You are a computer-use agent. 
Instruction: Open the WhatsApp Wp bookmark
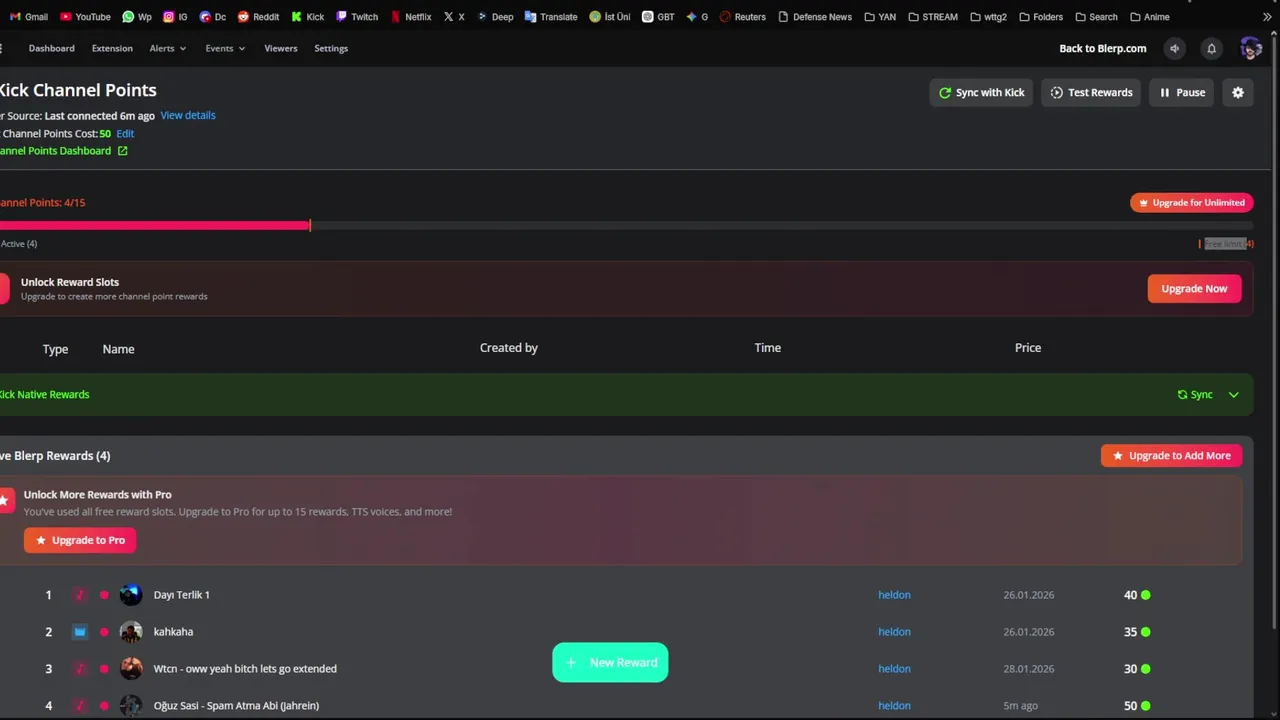click(137, 16)
